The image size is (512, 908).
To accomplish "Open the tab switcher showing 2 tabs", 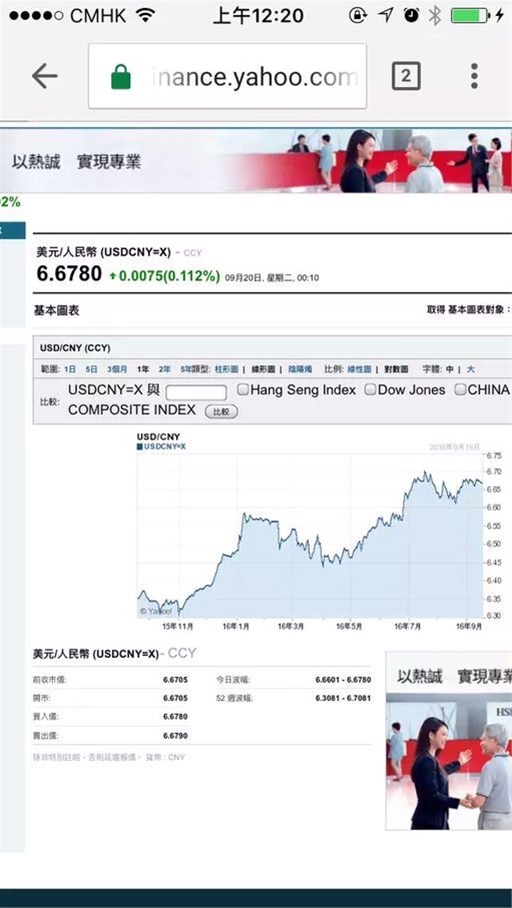I will (405, 76).
